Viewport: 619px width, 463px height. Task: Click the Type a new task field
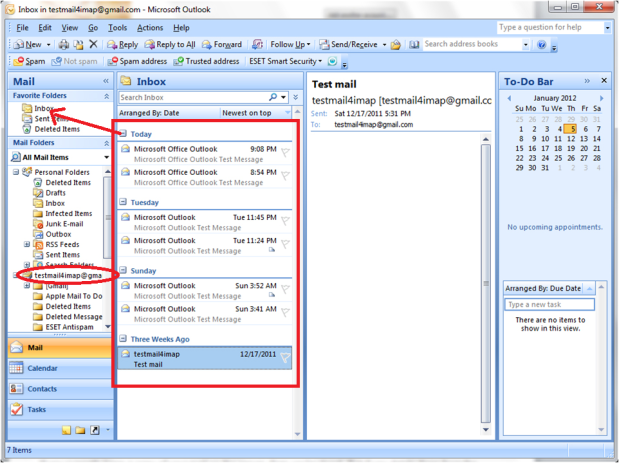pyautogui.click(x=549, y=304)
